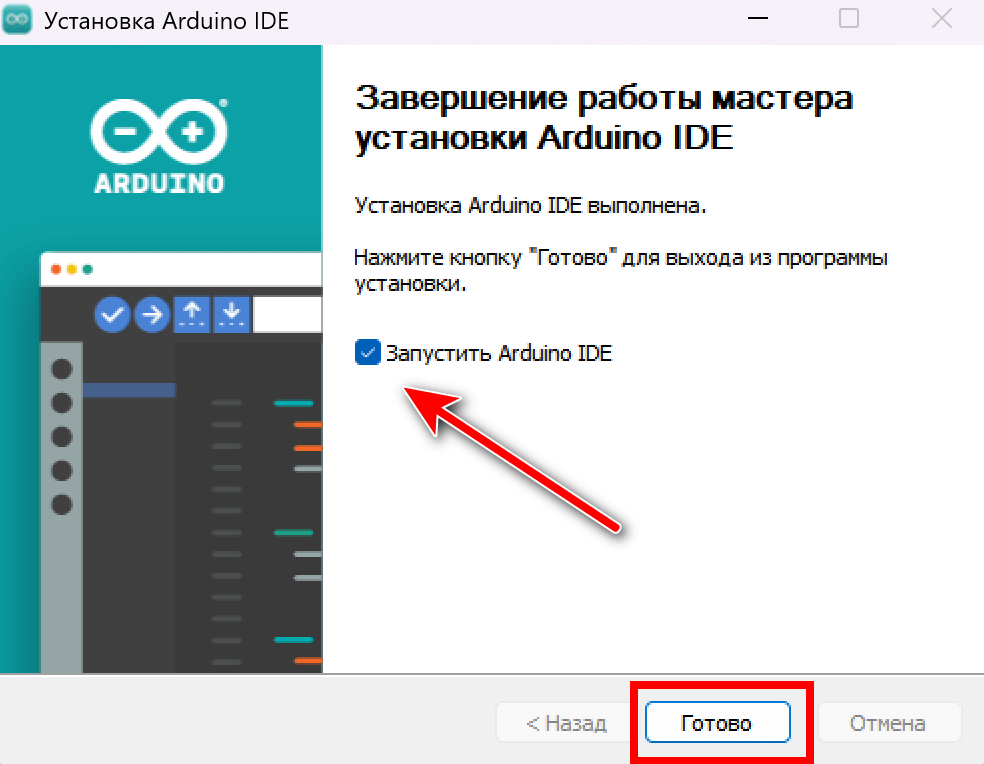Click the topmost circle icon in the preview sidebar
This screenshot has height=764, width=984.
pyautogui.click(x=63, y=367)
